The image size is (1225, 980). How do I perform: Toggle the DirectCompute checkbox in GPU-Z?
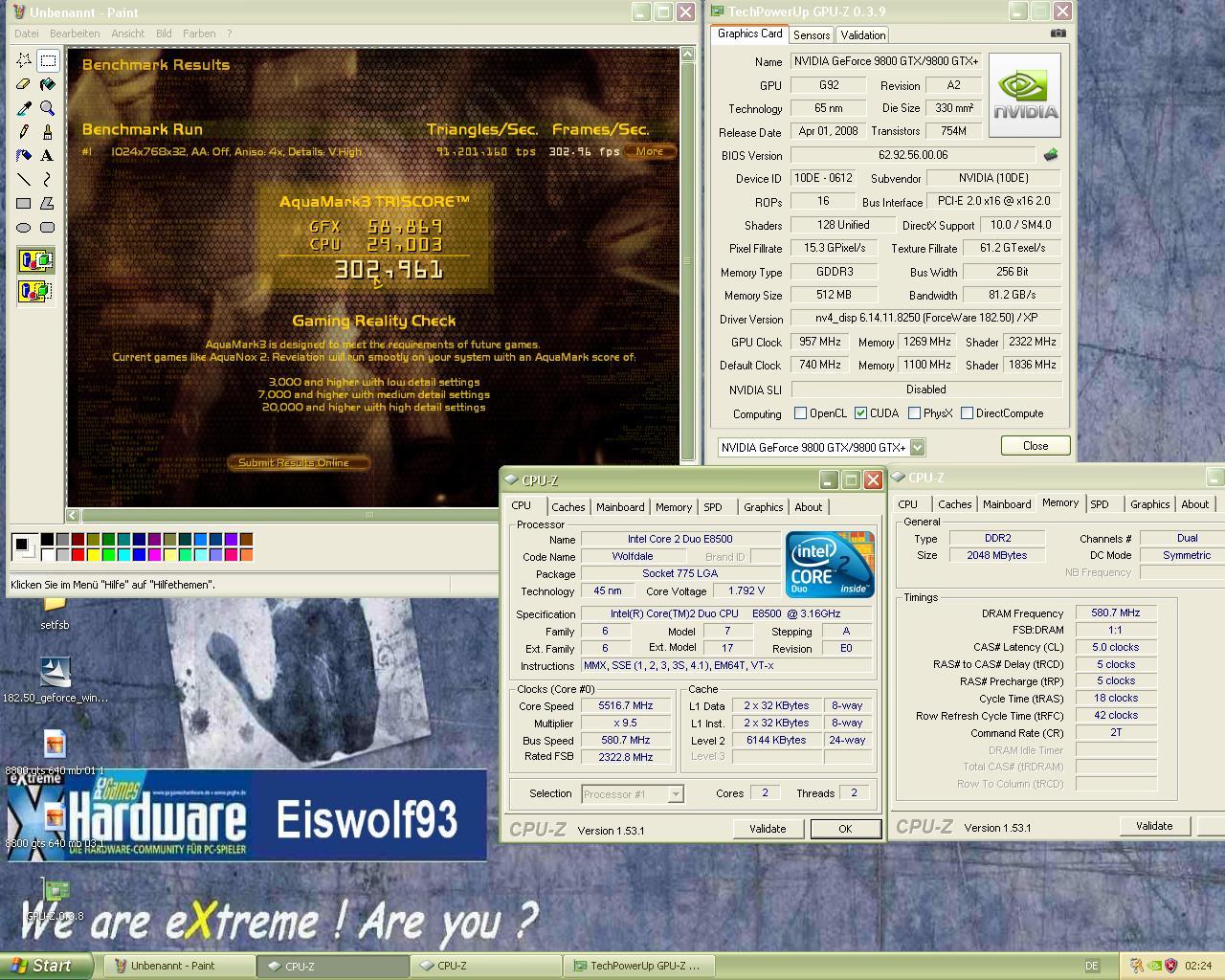point(968,413)
